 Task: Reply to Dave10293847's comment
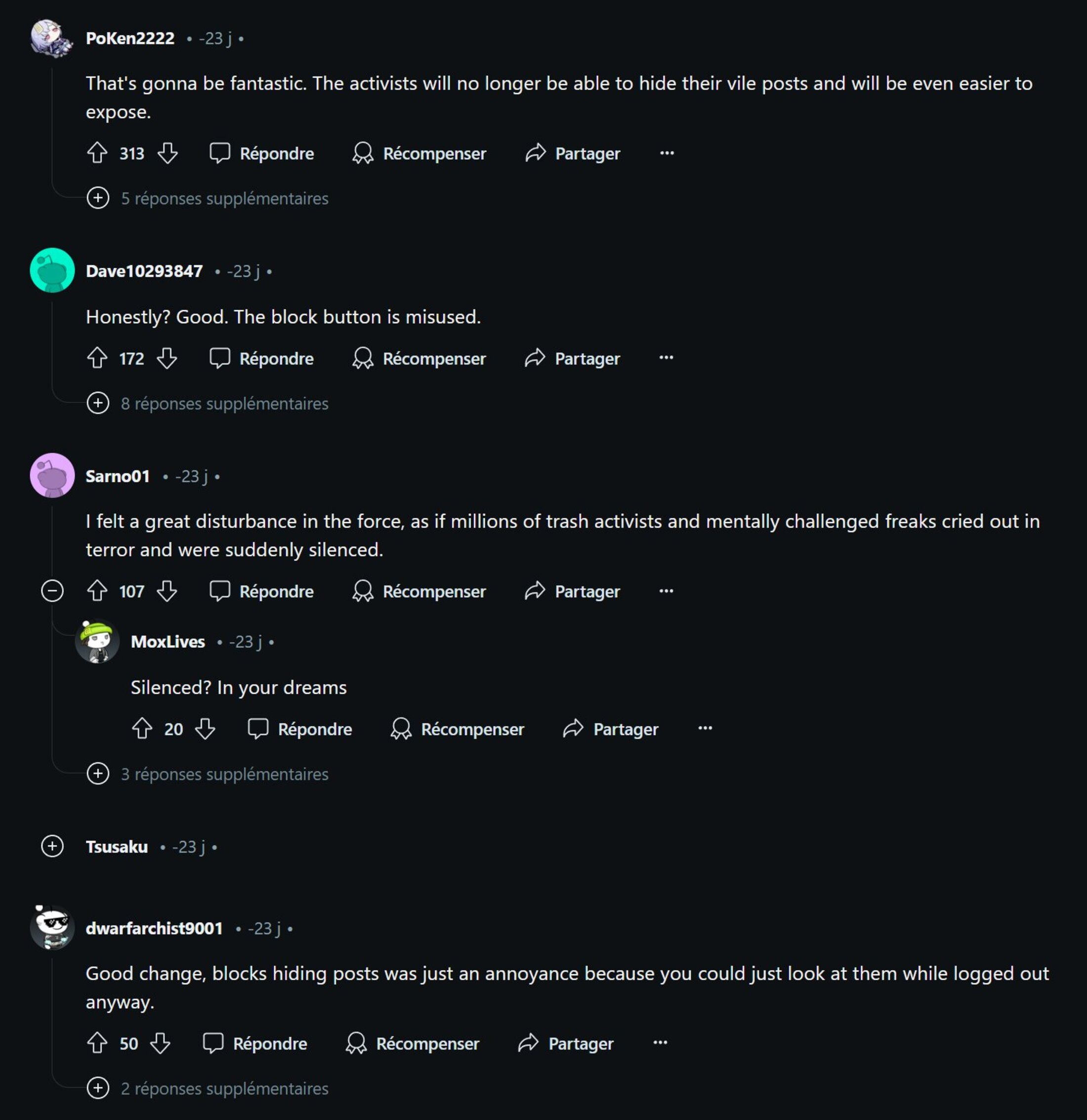pos(262,358)
